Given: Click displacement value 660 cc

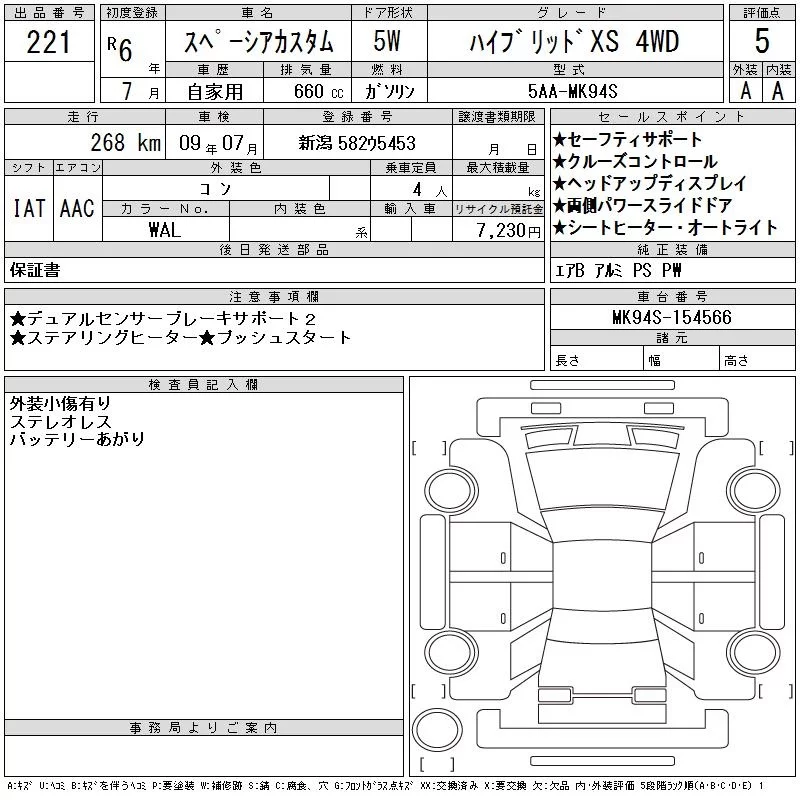Looking at the screenshot, I should [x=318, y=91].
